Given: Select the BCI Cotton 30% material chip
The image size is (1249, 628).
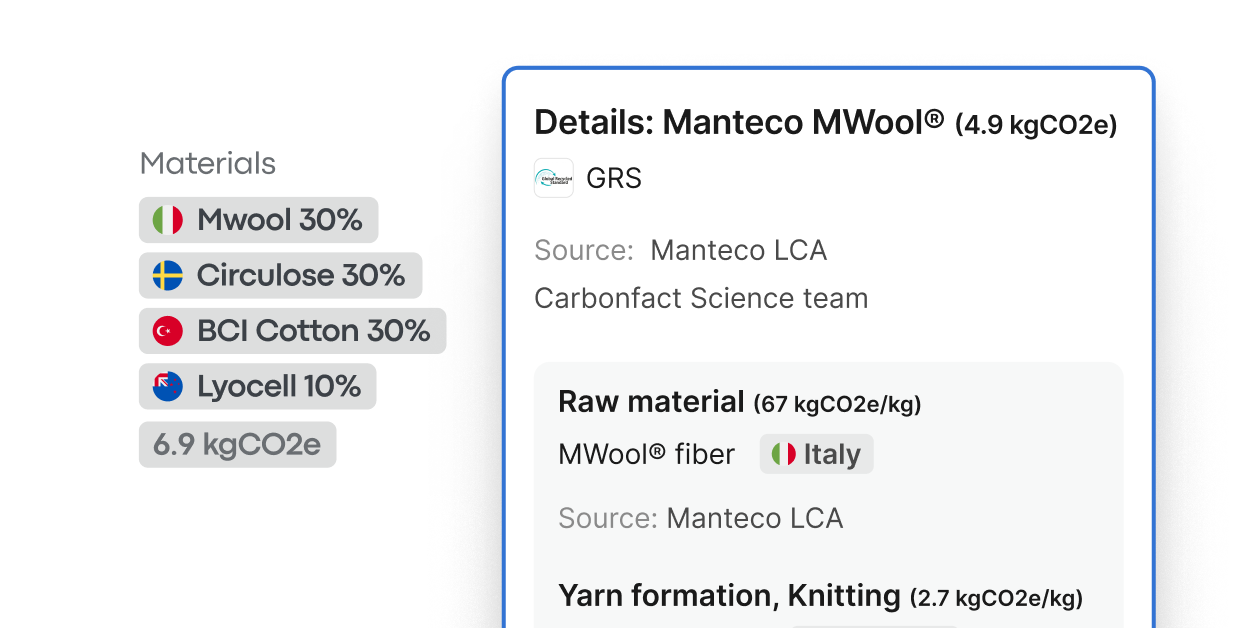Looking at the screenshot, I should click(292, 331).
